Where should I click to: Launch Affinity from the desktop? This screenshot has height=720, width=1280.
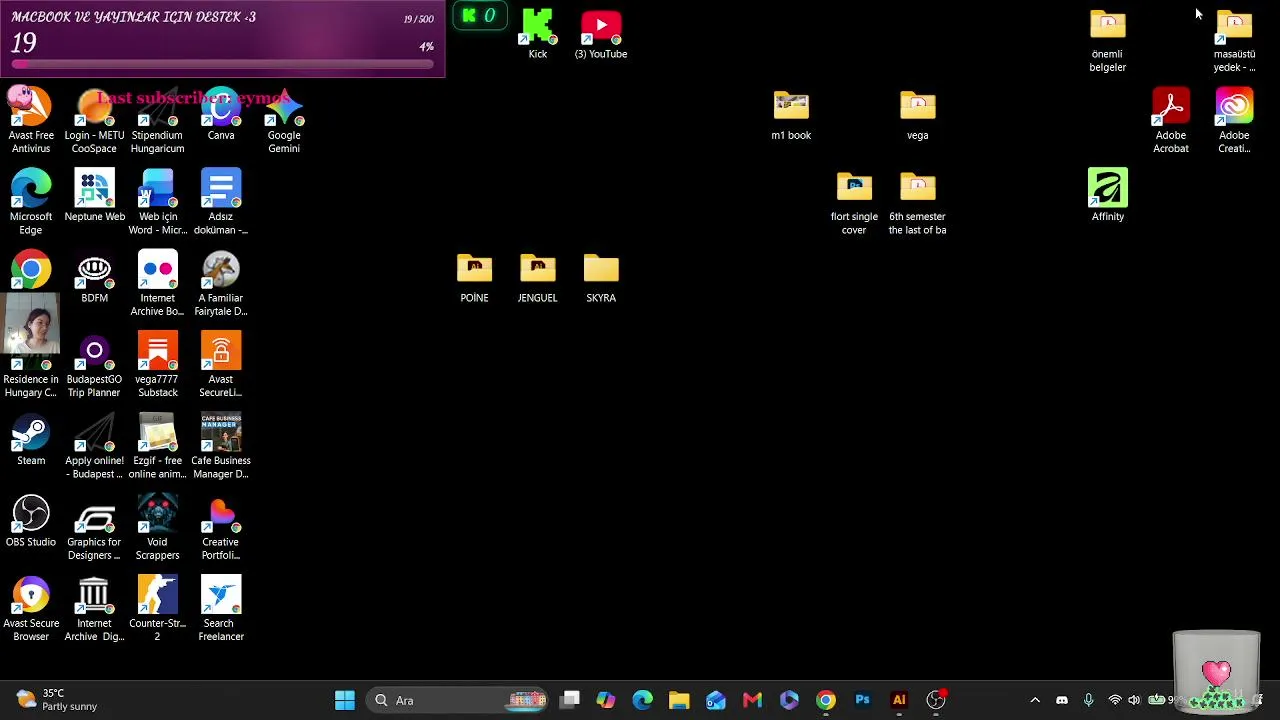(x=1108, y=196)
